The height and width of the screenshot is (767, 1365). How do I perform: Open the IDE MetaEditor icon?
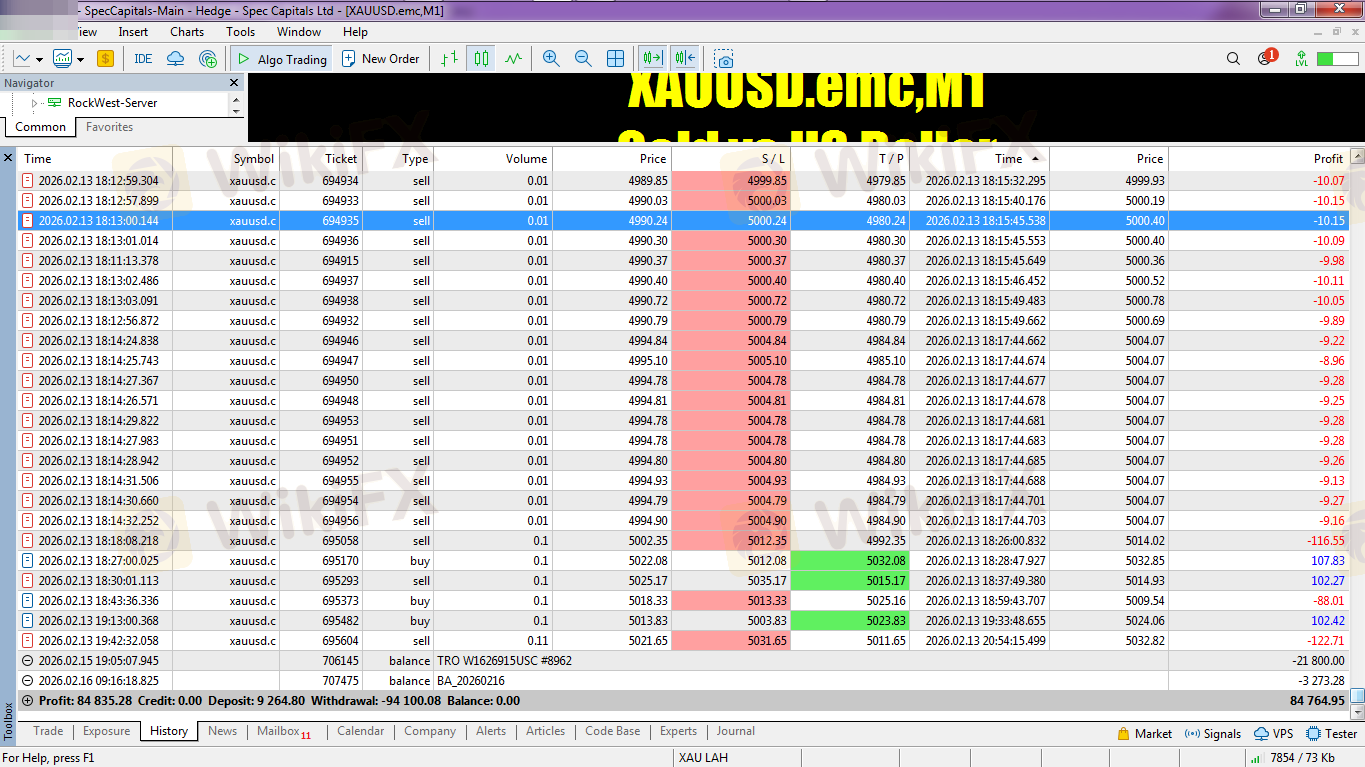tap(143, 59)
